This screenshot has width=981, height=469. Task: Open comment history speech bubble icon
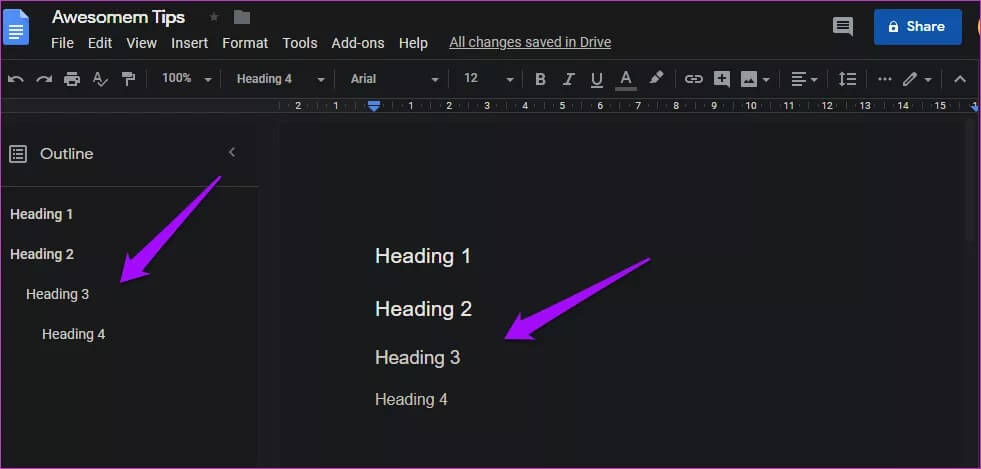[843, 26]
